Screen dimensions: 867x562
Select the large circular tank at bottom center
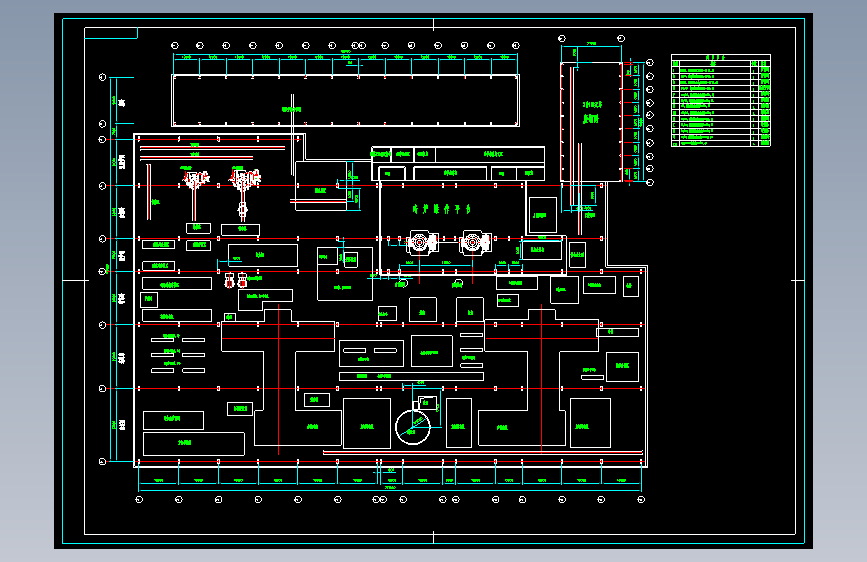point(412,427)
